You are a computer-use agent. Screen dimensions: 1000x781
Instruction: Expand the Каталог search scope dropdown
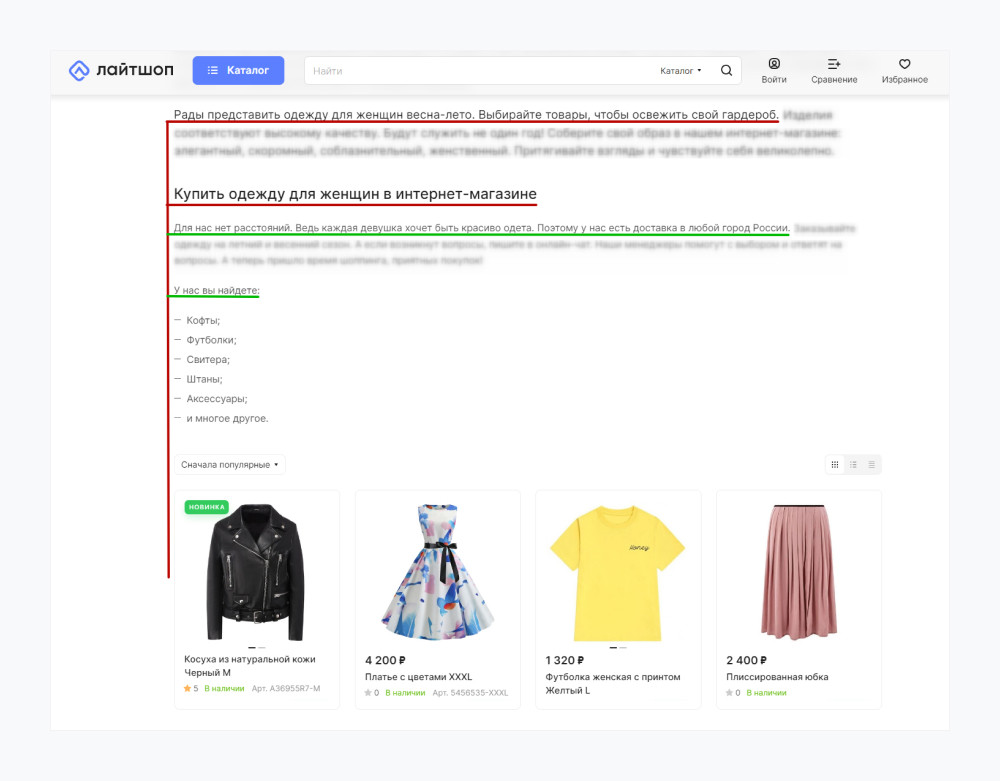pyautogui.click(x=680, y=71)
